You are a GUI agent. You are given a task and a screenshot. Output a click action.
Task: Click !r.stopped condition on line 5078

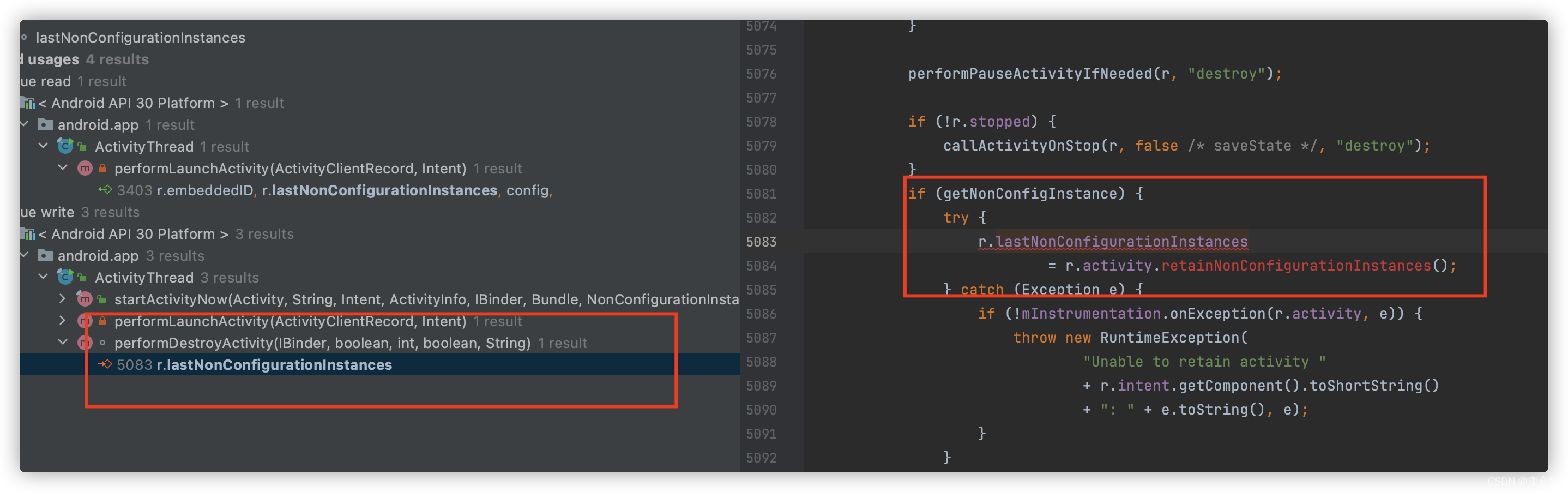[990, 122]
